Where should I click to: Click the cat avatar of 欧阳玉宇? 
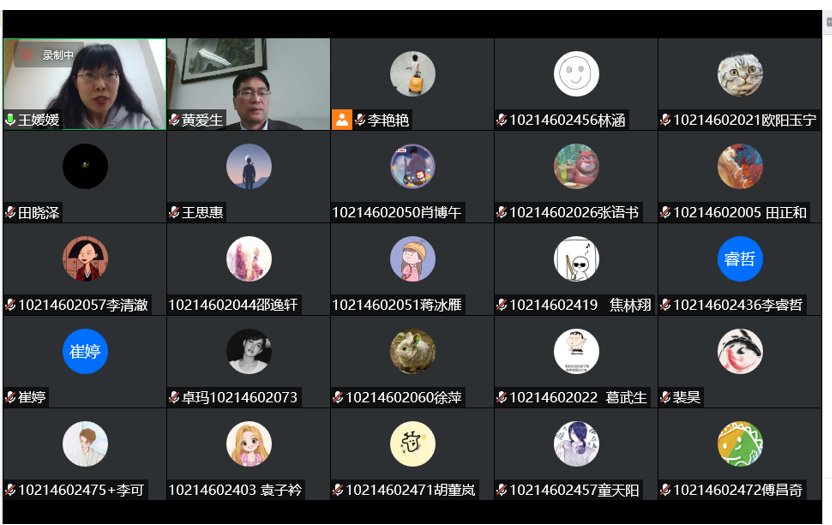click(740, 74)
